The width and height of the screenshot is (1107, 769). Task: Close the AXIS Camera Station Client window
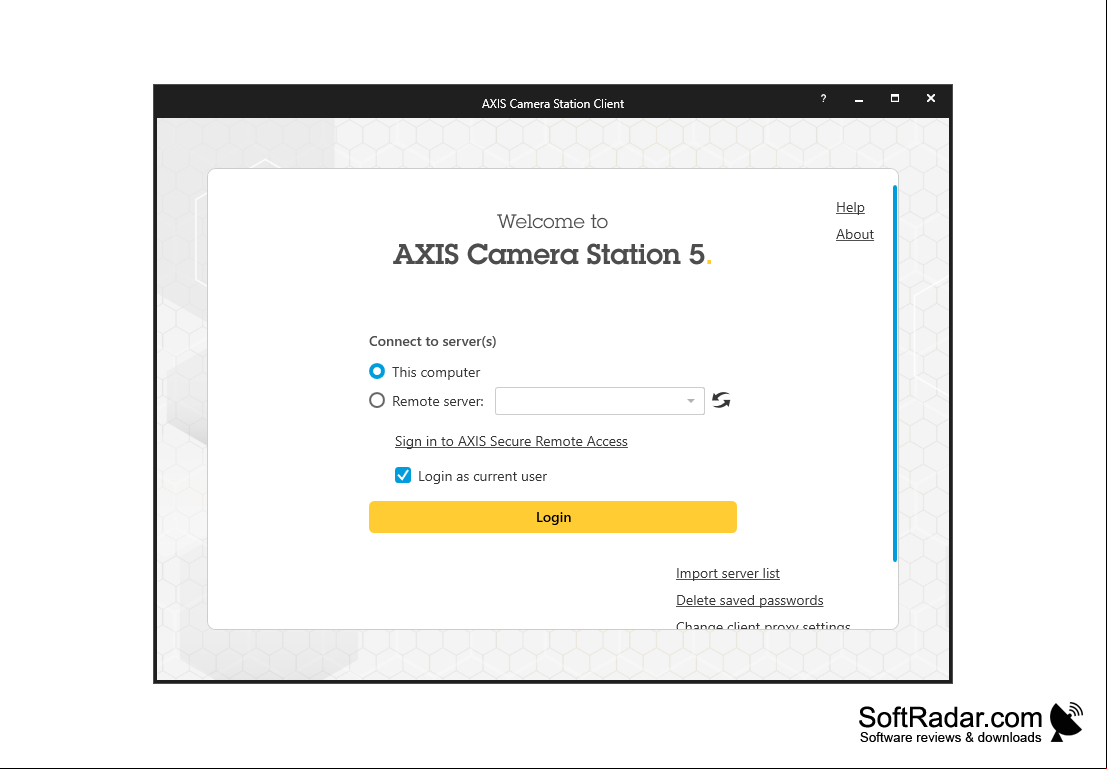coord(931,99)
